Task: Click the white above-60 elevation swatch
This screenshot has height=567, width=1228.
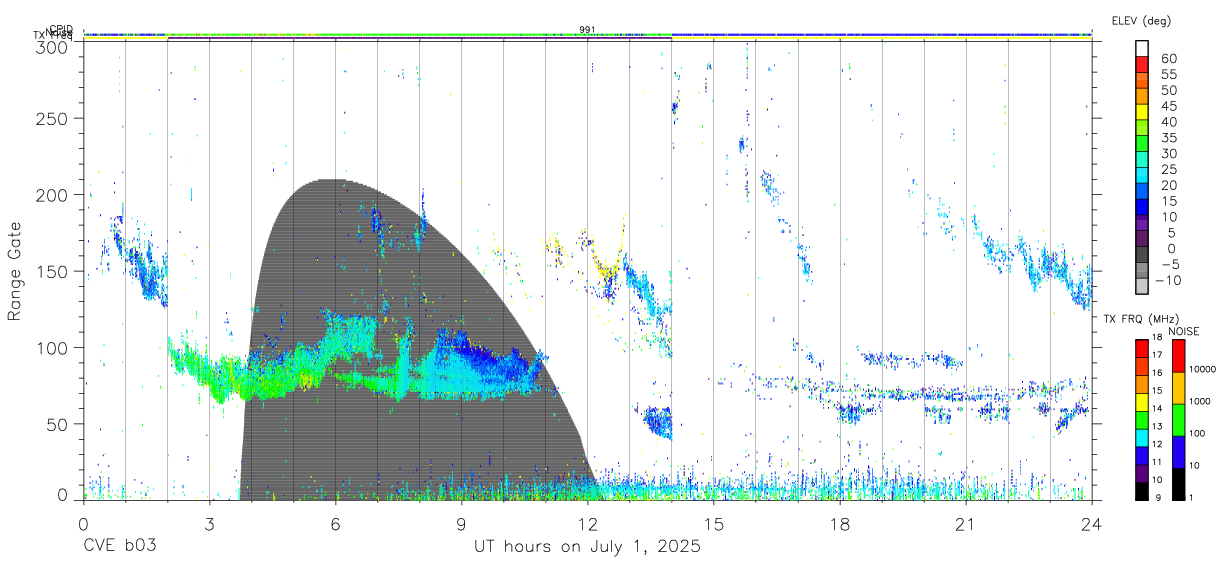Action: click(1142, 47)
